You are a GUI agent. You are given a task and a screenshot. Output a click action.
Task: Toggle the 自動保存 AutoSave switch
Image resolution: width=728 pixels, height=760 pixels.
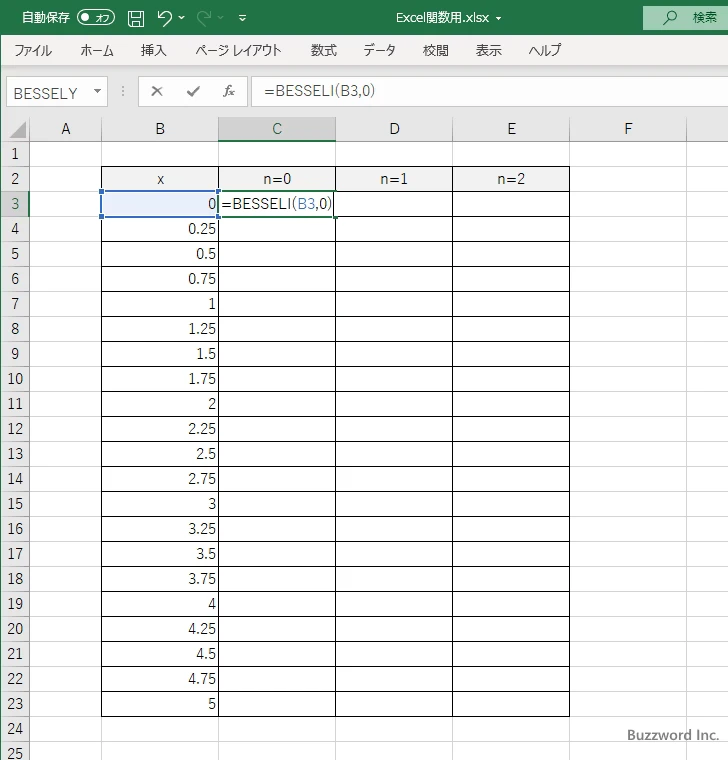[x=96, y=17]
